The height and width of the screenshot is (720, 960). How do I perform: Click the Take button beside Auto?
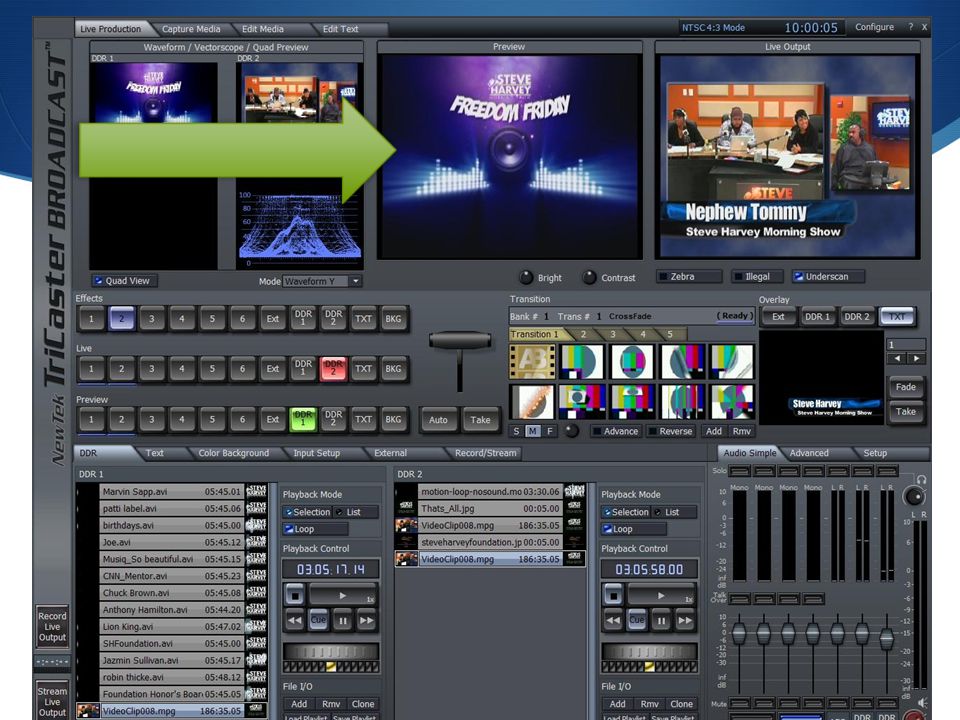[480, 420]
